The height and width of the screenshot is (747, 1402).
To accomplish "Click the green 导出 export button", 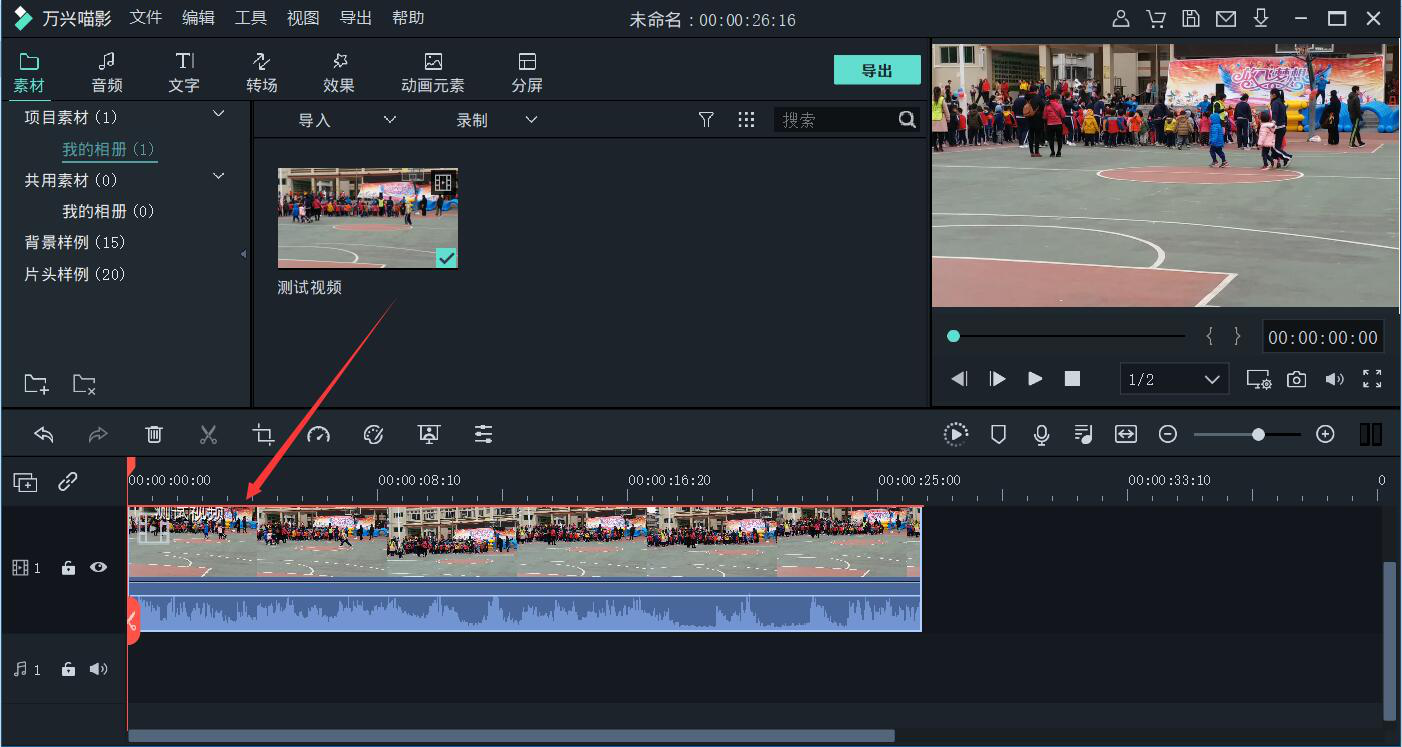I will tap(877, 70).
